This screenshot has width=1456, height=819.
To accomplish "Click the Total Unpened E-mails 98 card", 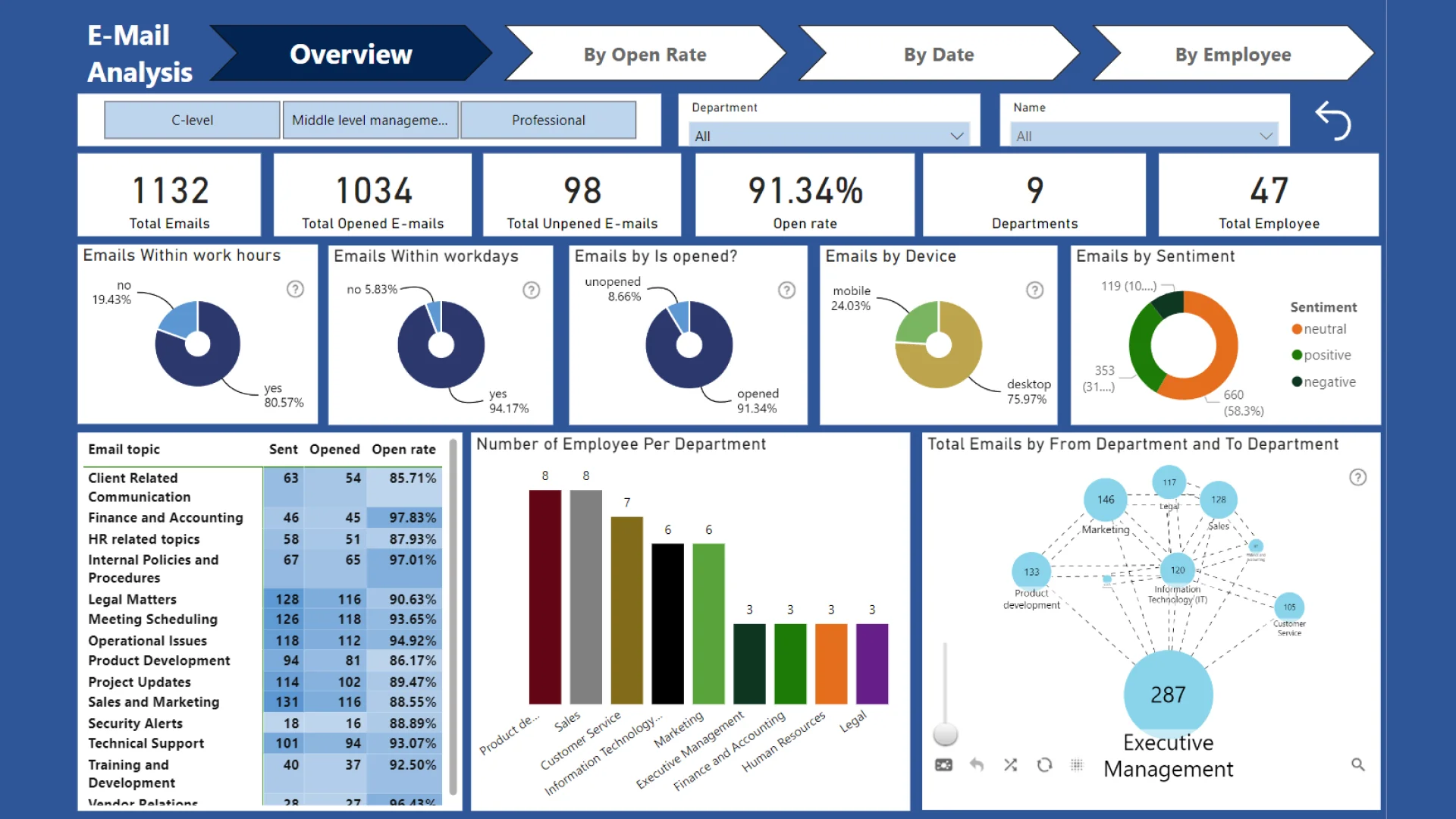I will coord(582,195).
